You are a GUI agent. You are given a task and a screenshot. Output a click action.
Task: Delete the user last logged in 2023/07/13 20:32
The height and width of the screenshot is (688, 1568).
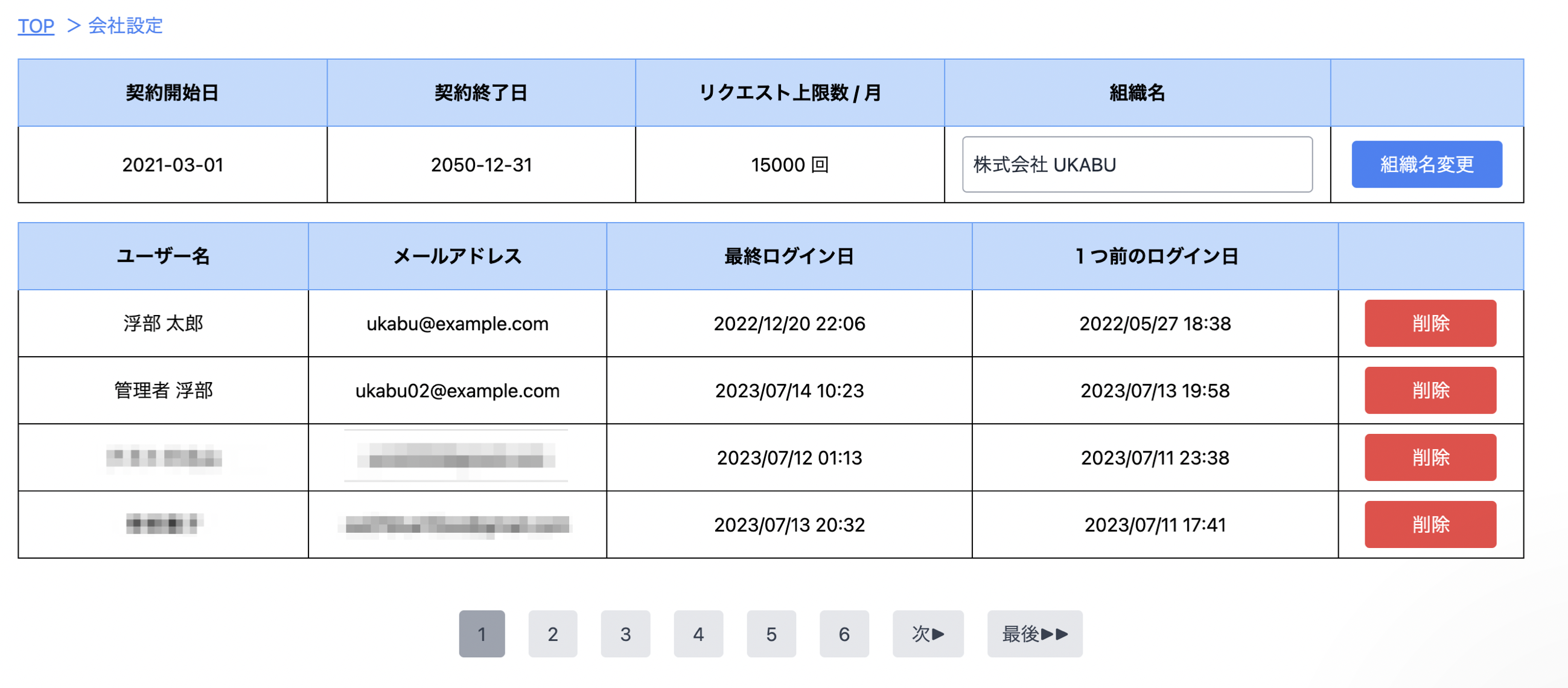point(1430,524)
